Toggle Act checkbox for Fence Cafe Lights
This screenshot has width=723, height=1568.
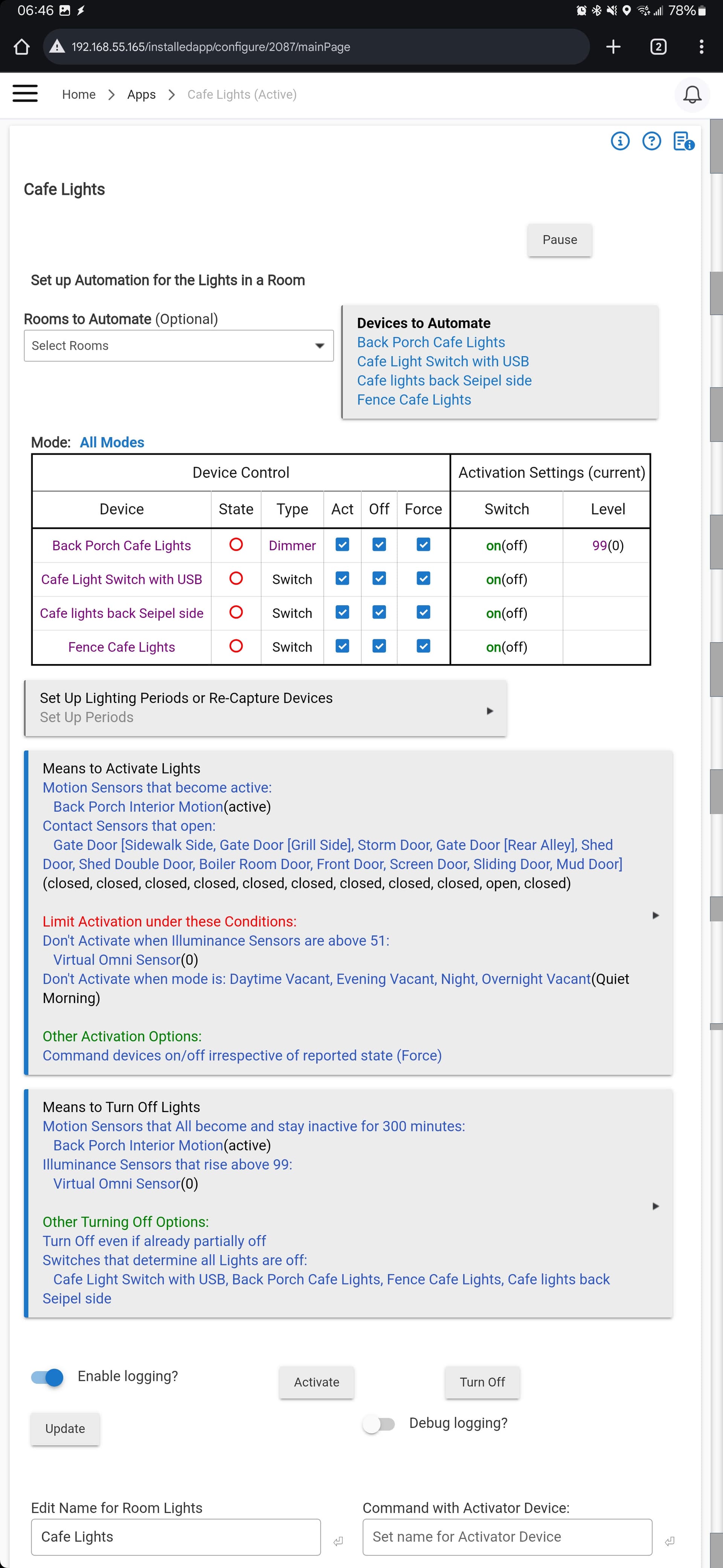(x=342, y=646)
